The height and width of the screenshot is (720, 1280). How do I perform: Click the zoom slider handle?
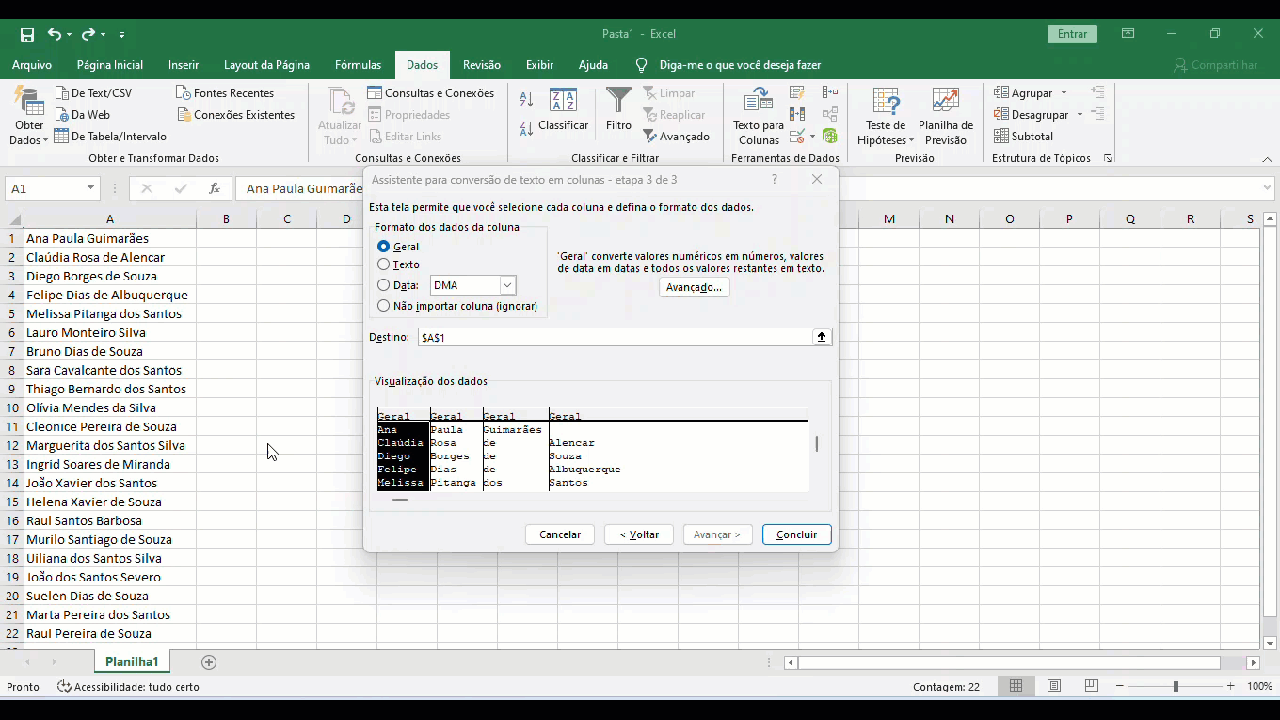[1175, 687]
